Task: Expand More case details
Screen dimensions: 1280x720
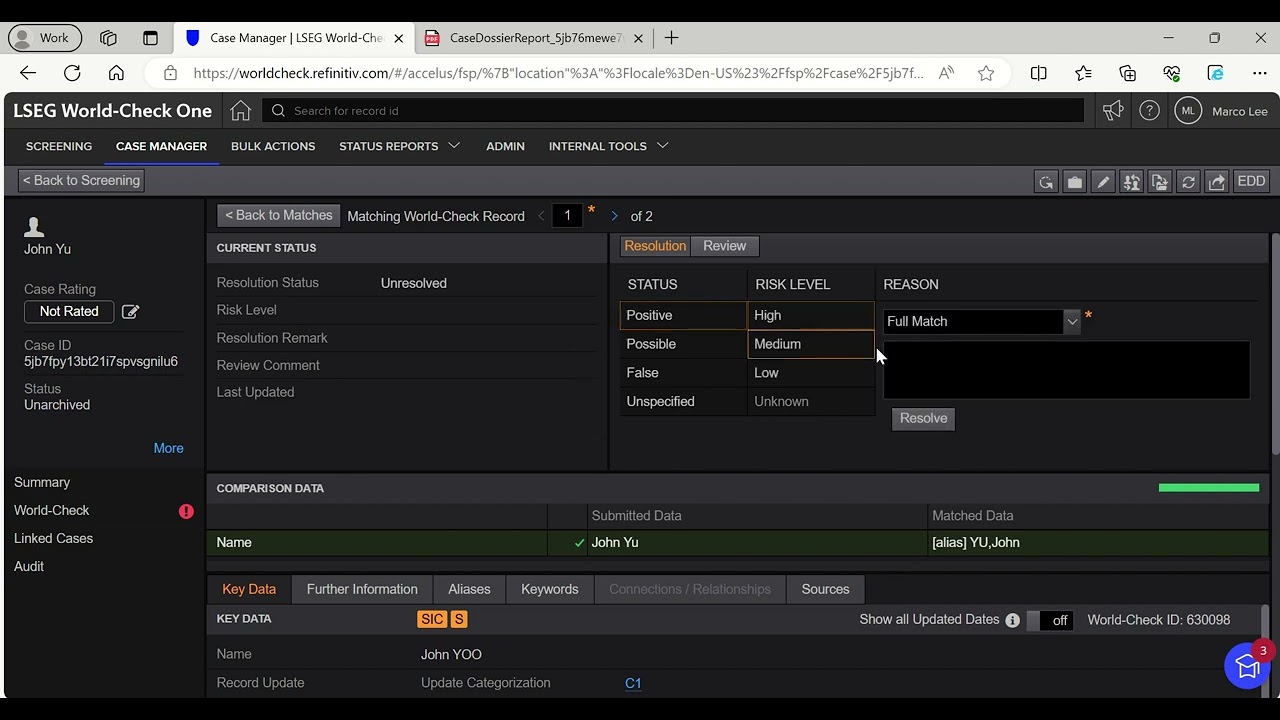Action: [x=168, y=448]
